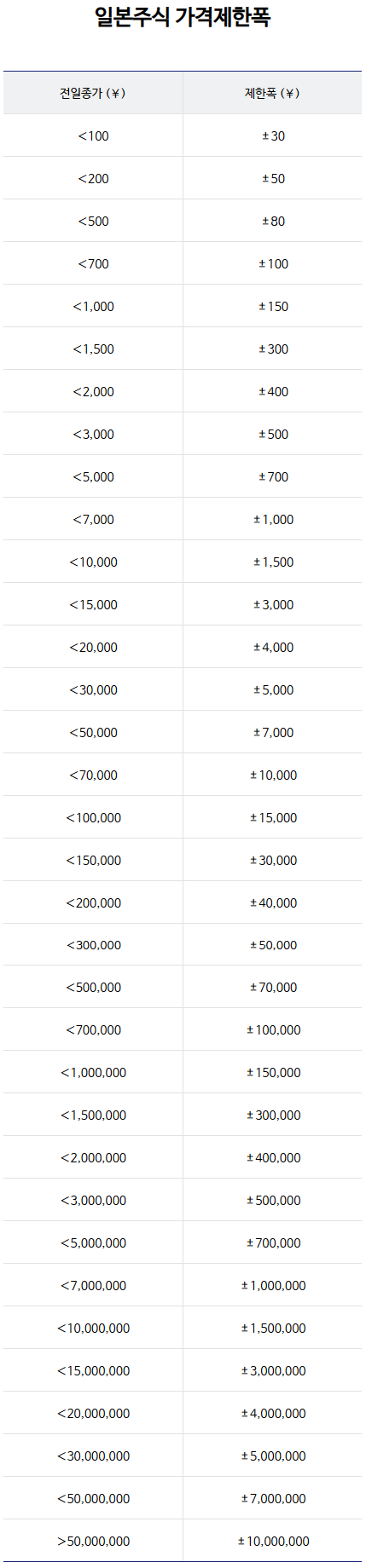Click the ±30,000 limit cell
366x1568 pixels.
click(272, 860)
